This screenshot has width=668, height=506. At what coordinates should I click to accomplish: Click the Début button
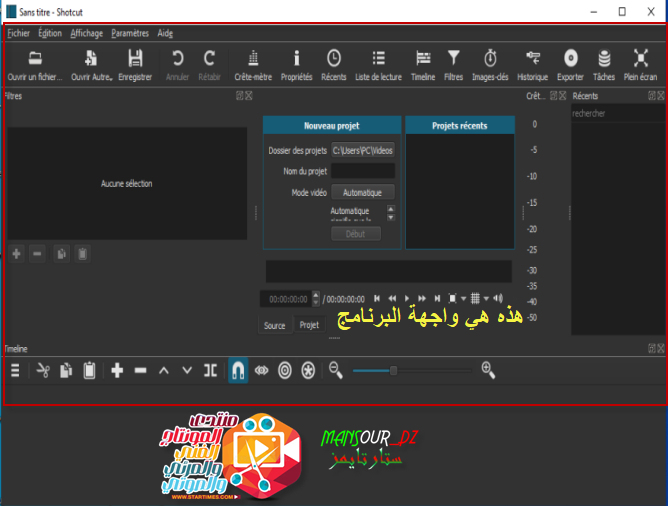point(356,234)
